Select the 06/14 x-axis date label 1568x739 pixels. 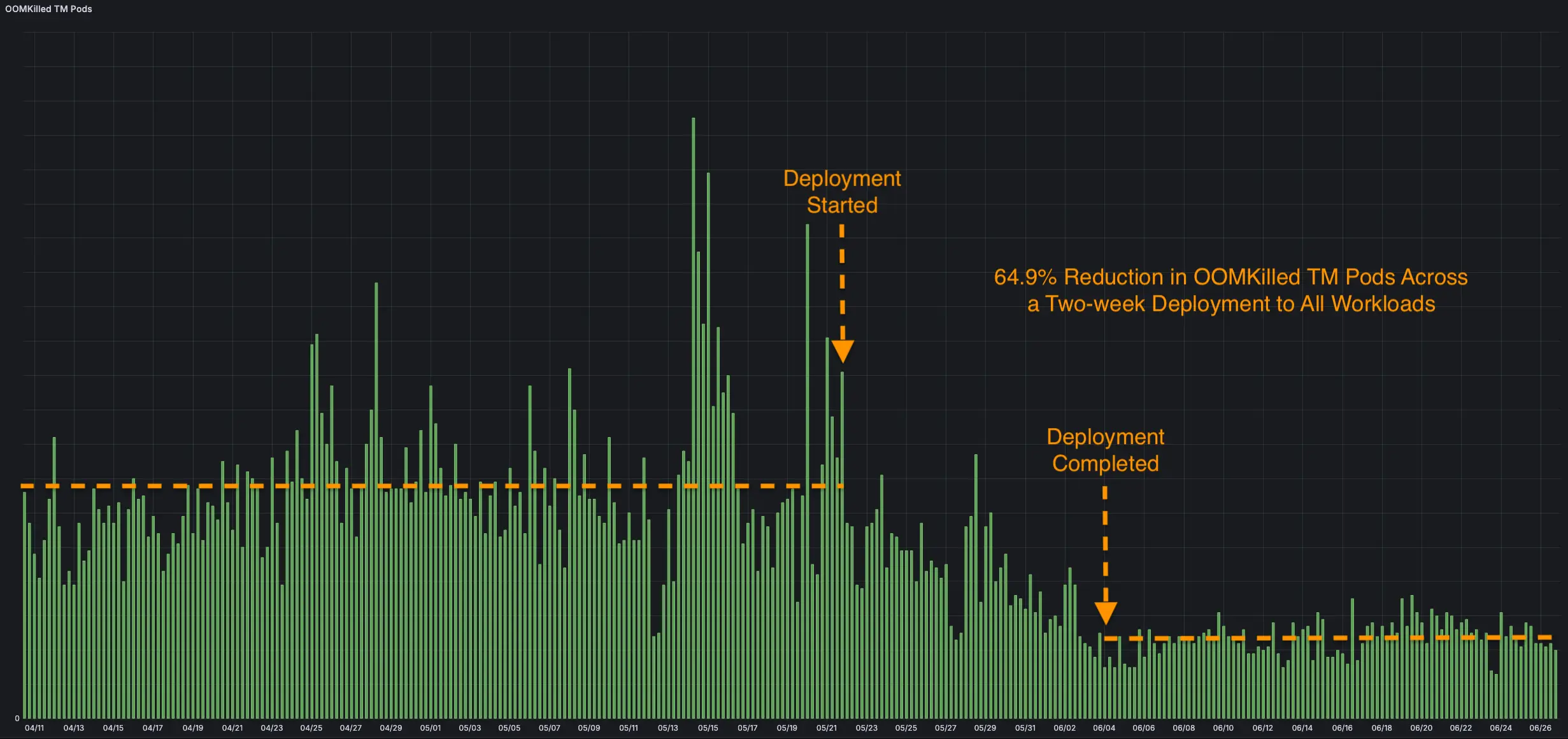pyautogui.click(x=1302, y=728)
